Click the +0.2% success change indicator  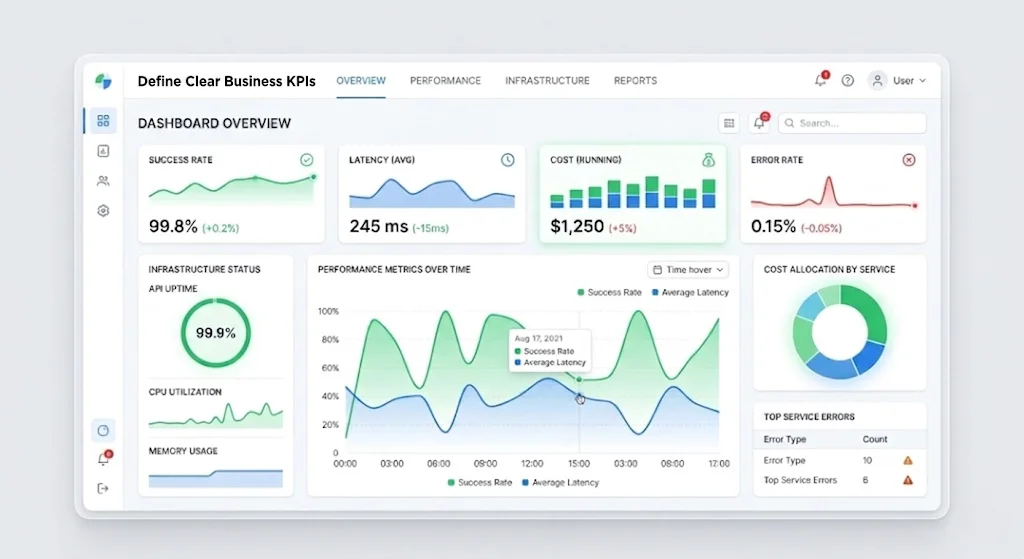(221, 229)
